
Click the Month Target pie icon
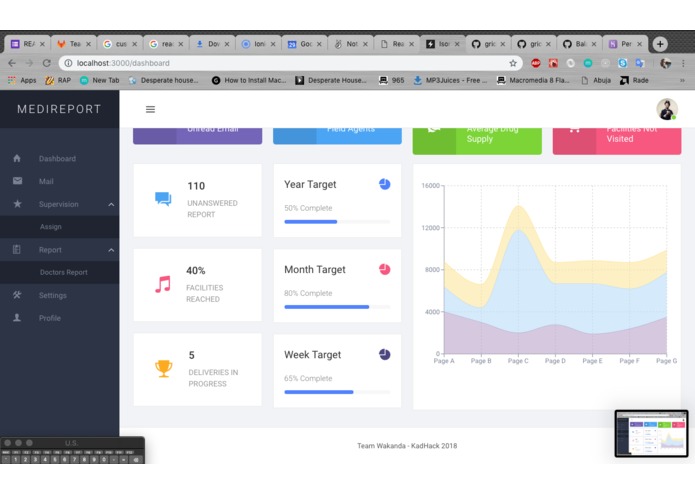384,269
